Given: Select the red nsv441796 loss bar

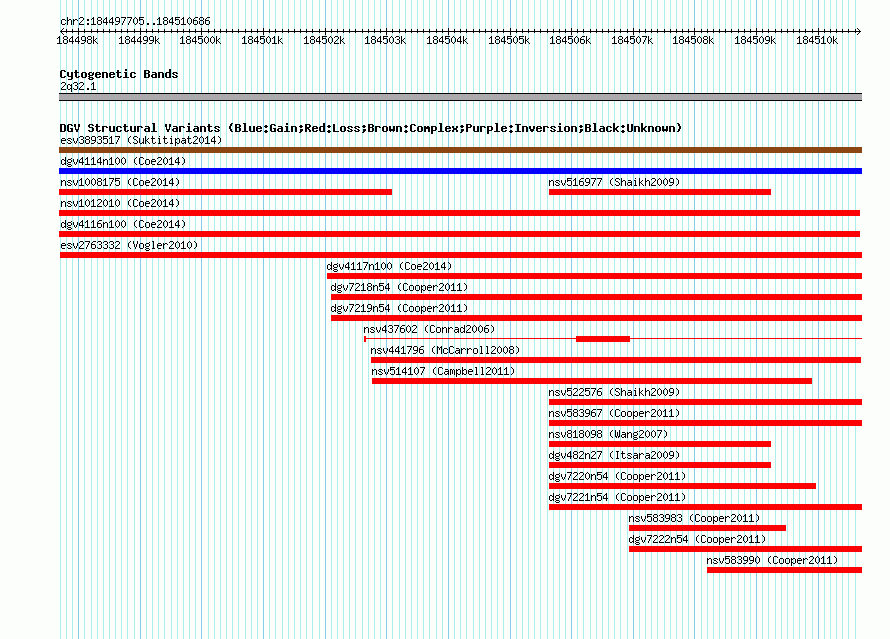Looking at the screenshot, I should click(616, 360).
